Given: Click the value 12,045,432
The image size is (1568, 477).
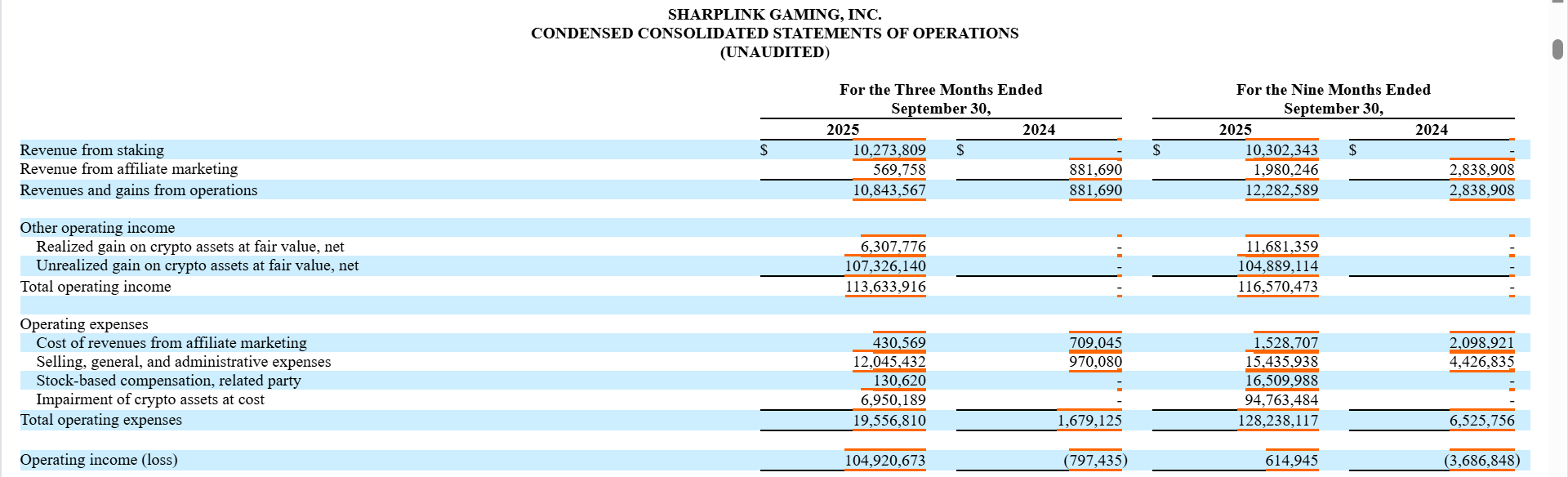Looking at the screenshot, I should [889, 362].
